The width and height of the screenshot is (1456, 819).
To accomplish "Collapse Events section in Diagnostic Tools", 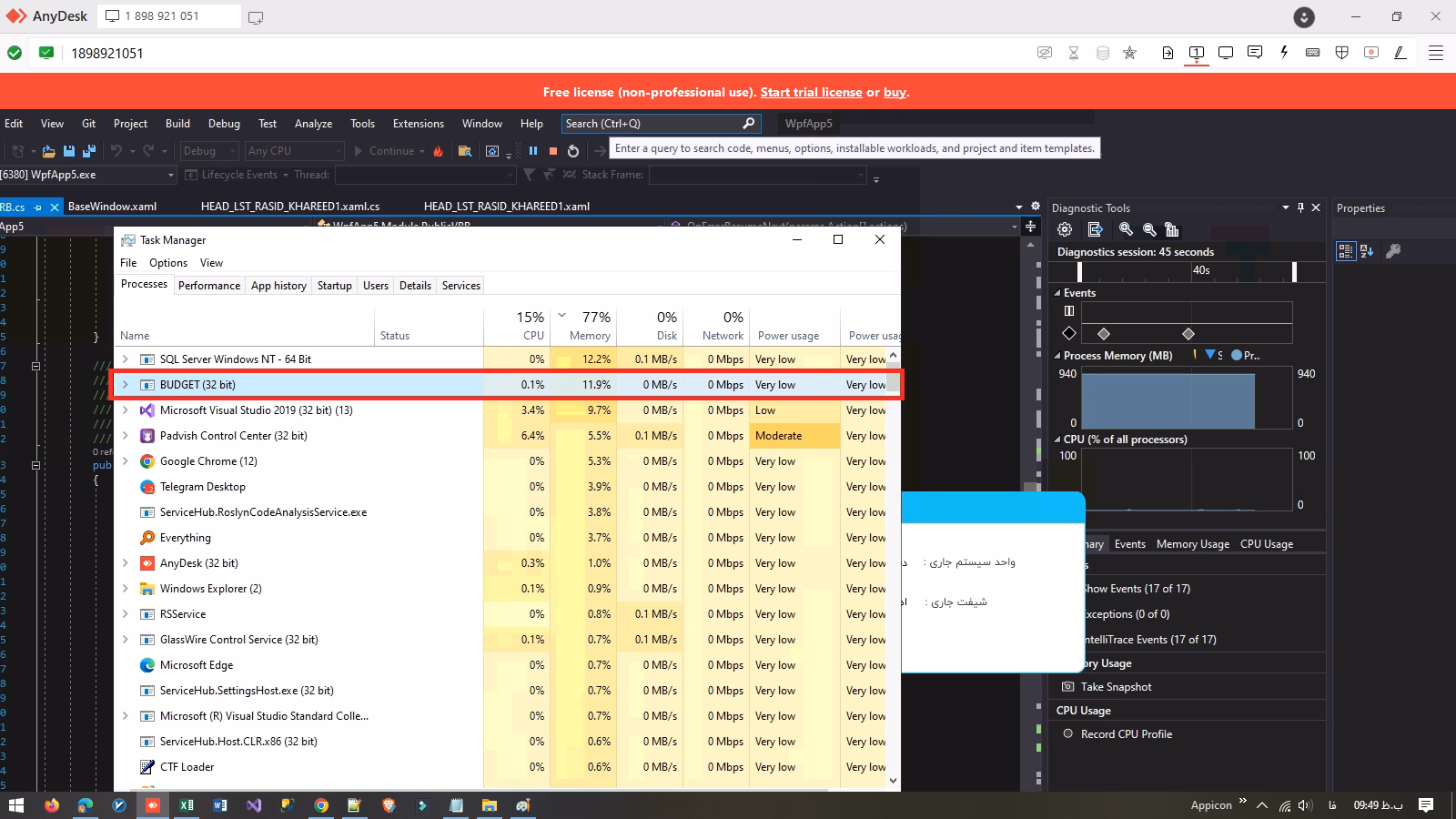I will pyautogui.click(x=1057, y=293).
